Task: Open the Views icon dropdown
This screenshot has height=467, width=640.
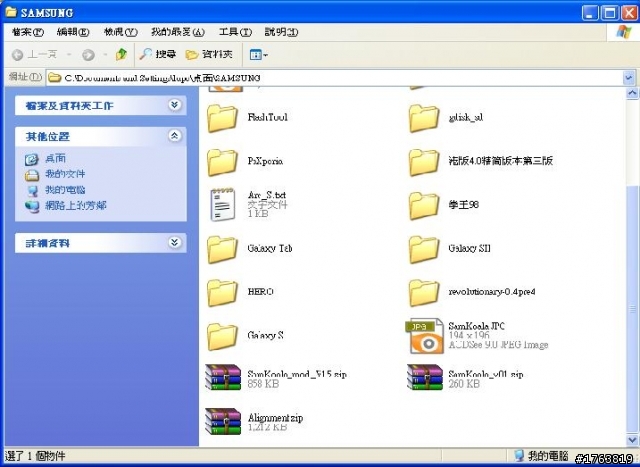Action: 258,55
